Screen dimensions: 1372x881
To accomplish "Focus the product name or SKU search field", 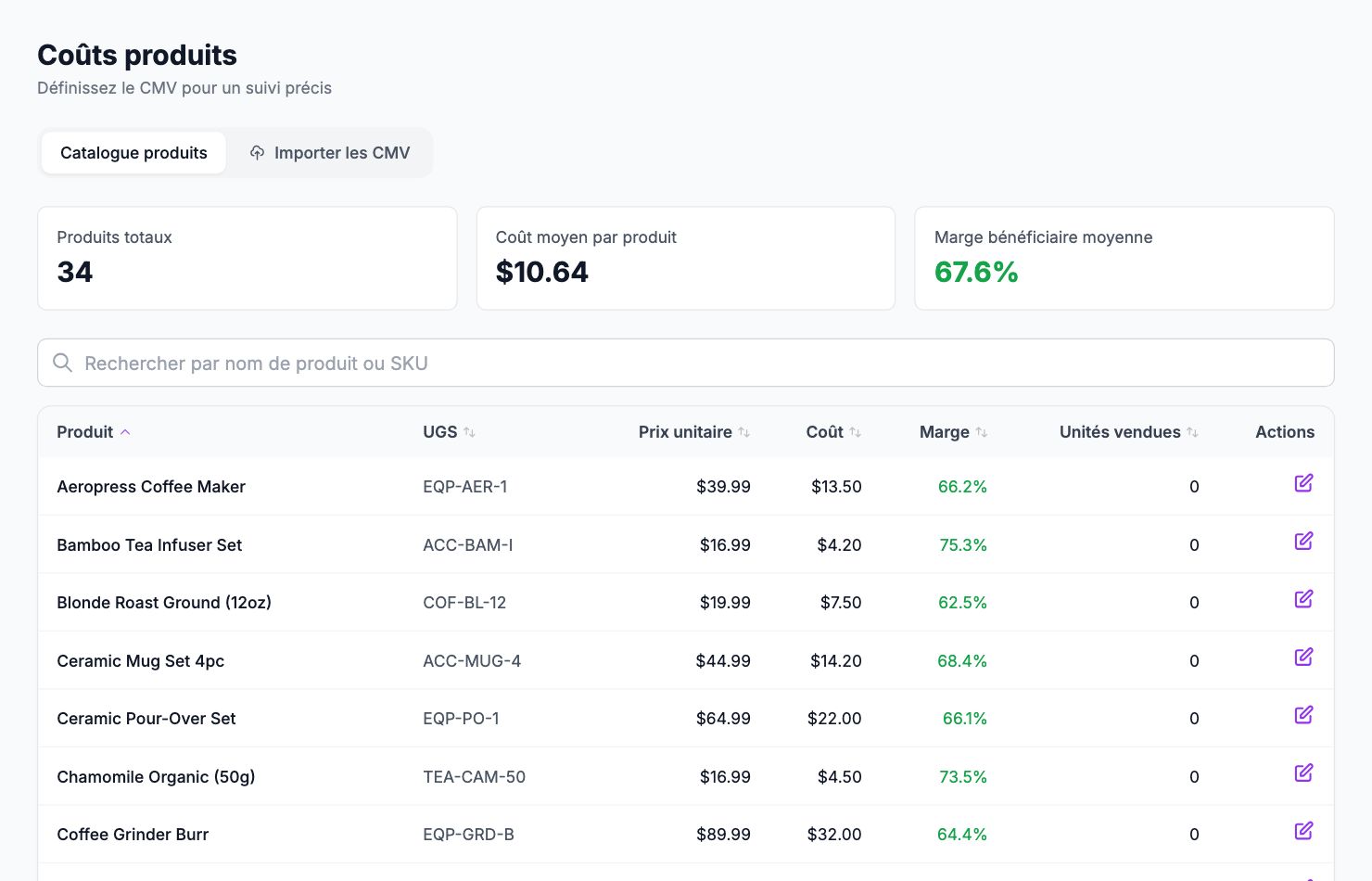I will (x=685, y=363).
